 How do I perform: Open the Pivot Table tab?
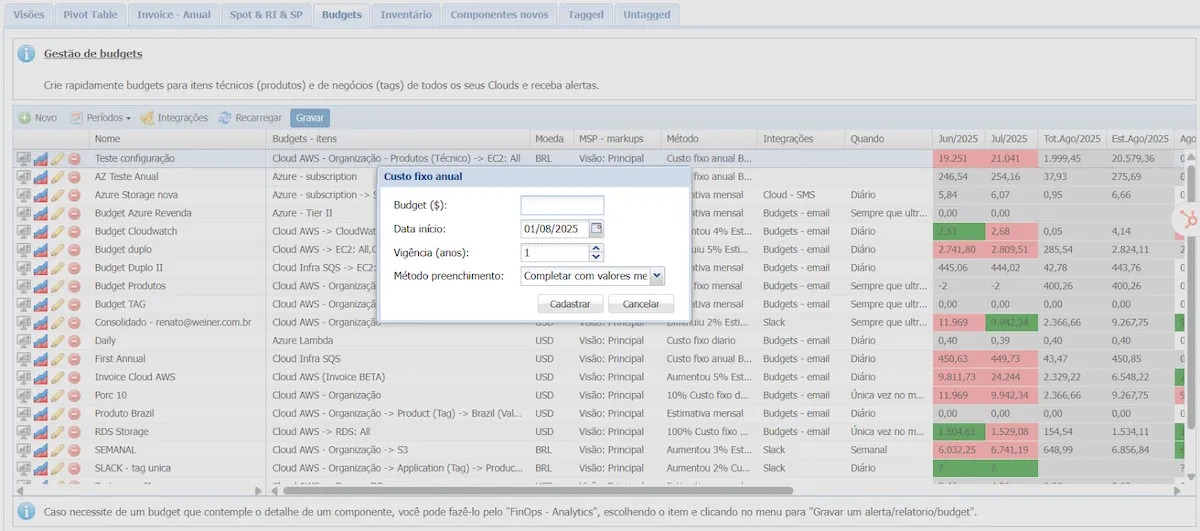click(x=90, y=15)
